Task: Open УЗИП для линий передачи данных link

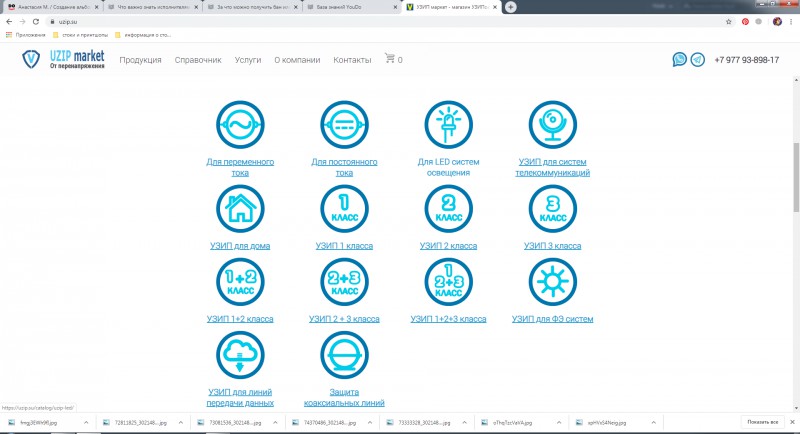Action: [240, 397]
